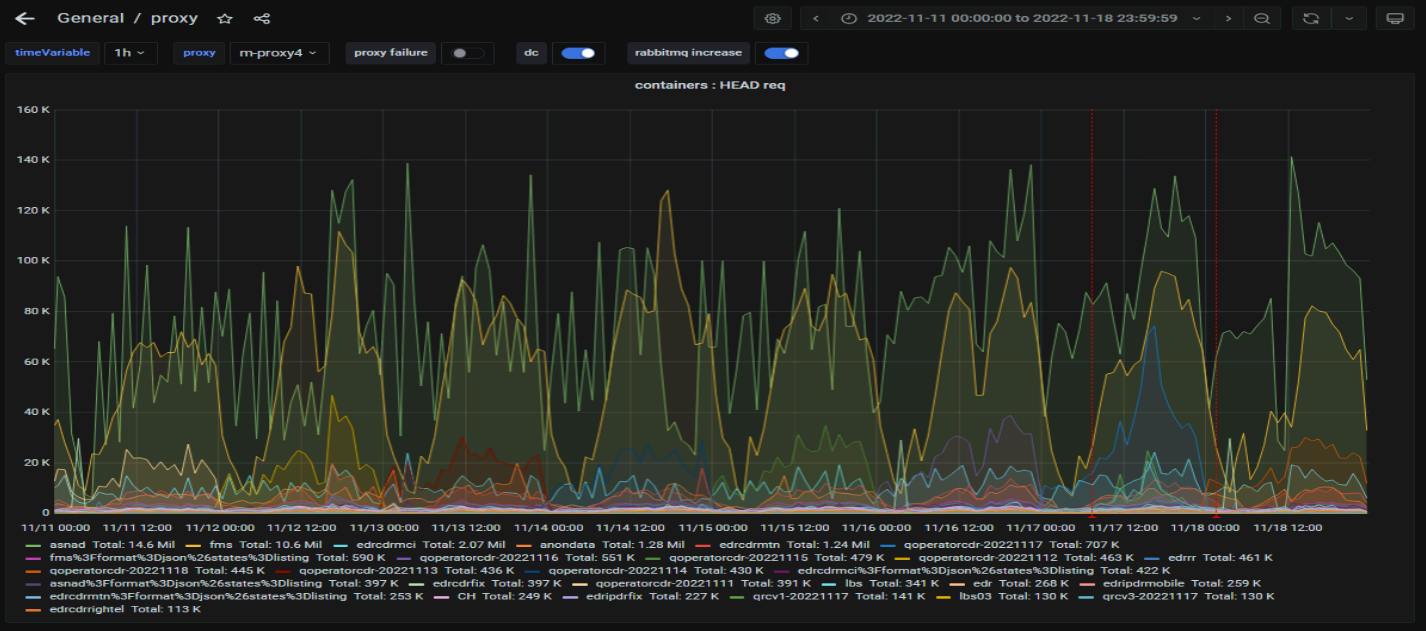Enable the proxy failure toggle
1426x631 pixels.
[x=466, y=53]
